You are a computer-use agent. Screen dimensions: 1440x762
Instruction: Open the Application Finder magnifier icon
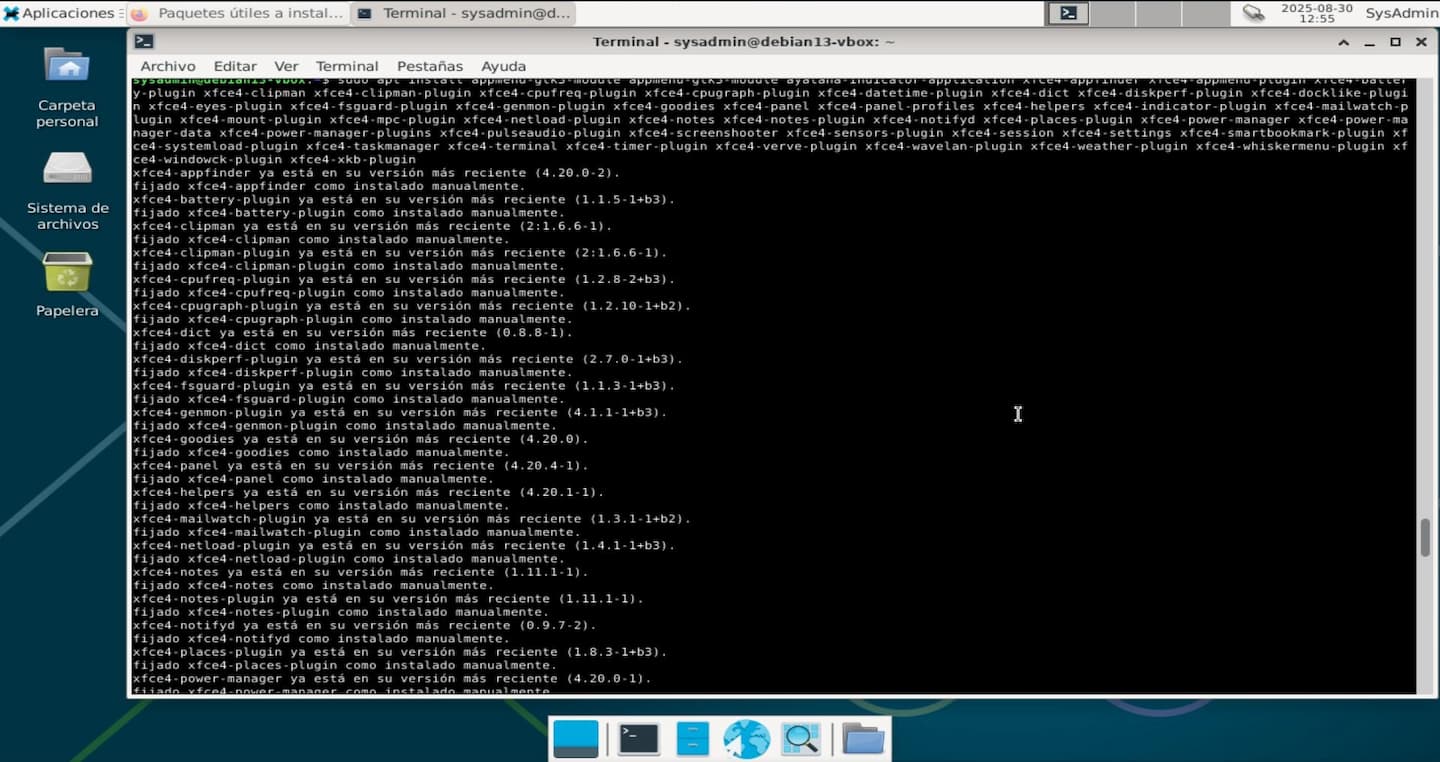[801, 739]
